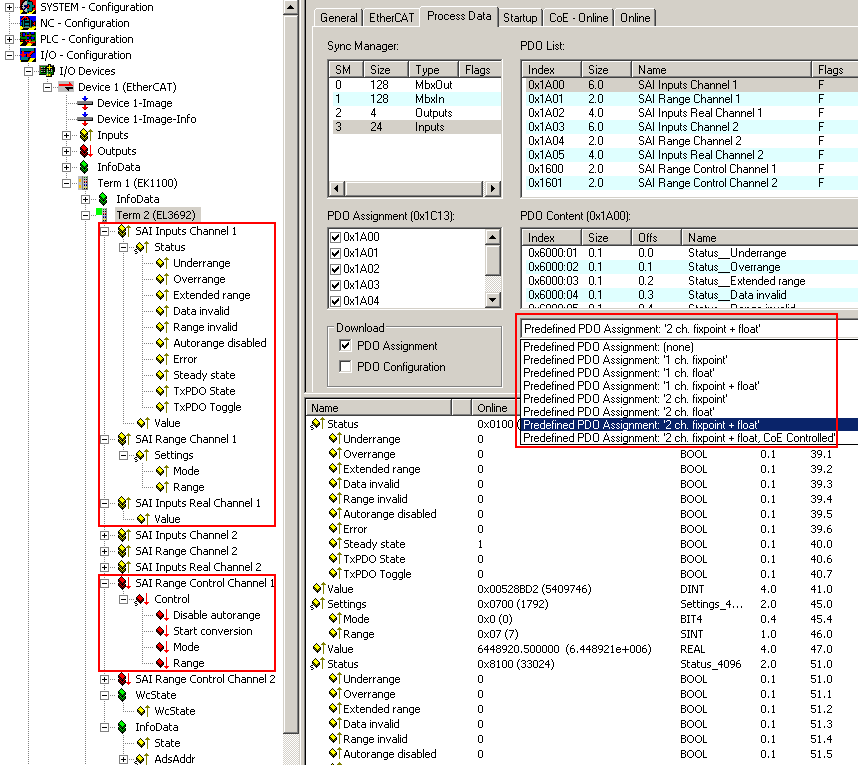Open the Startup tab
This screenshot has width=858, height=765.
[x=520, y=18]
